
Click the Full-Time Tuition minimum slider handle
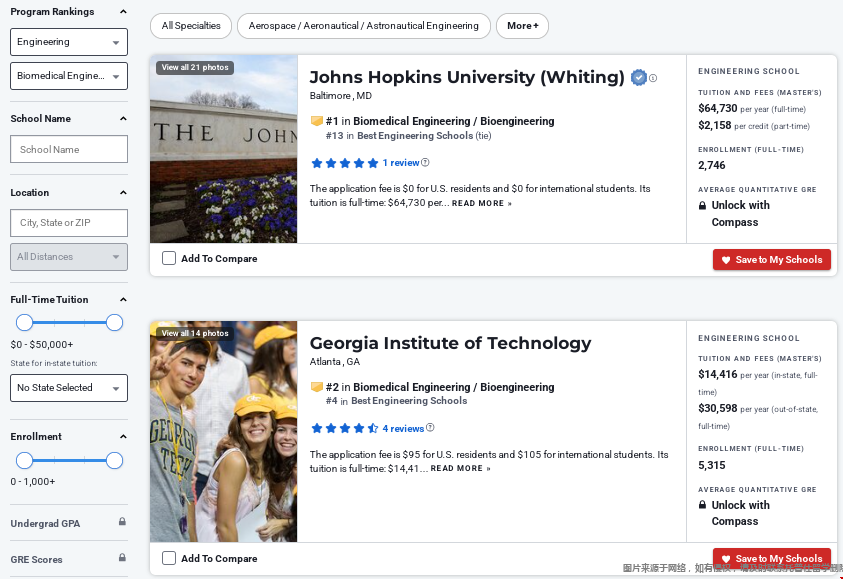point(24,323)
